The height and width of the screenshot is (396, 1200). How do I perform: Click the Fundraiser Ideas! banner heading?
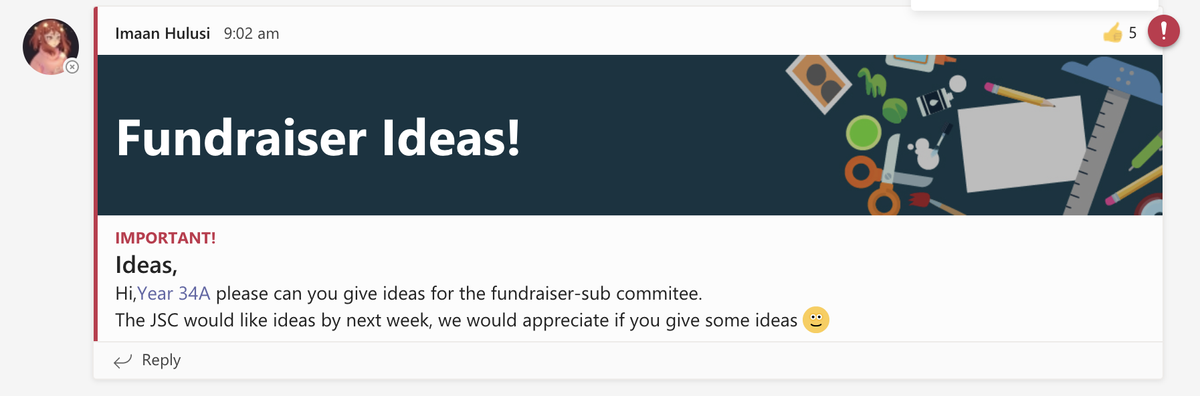pos(319,136)
